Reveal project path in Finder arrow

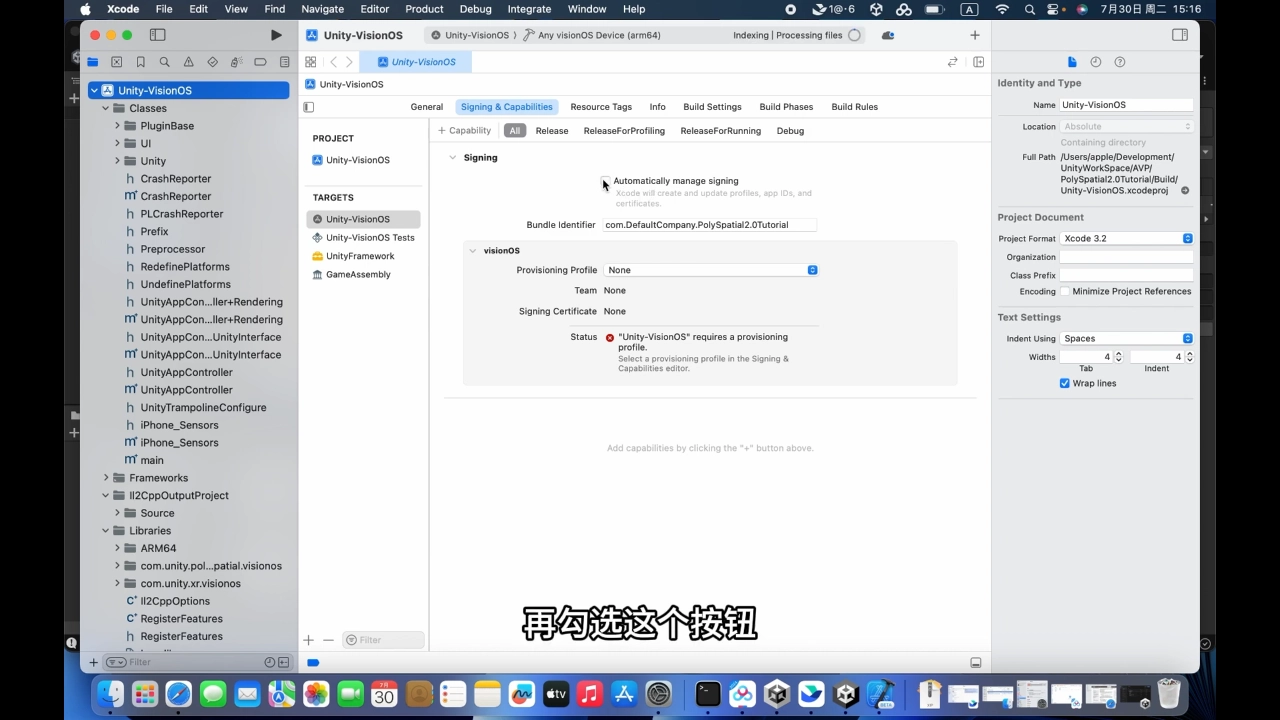[x=1185, y=190]
